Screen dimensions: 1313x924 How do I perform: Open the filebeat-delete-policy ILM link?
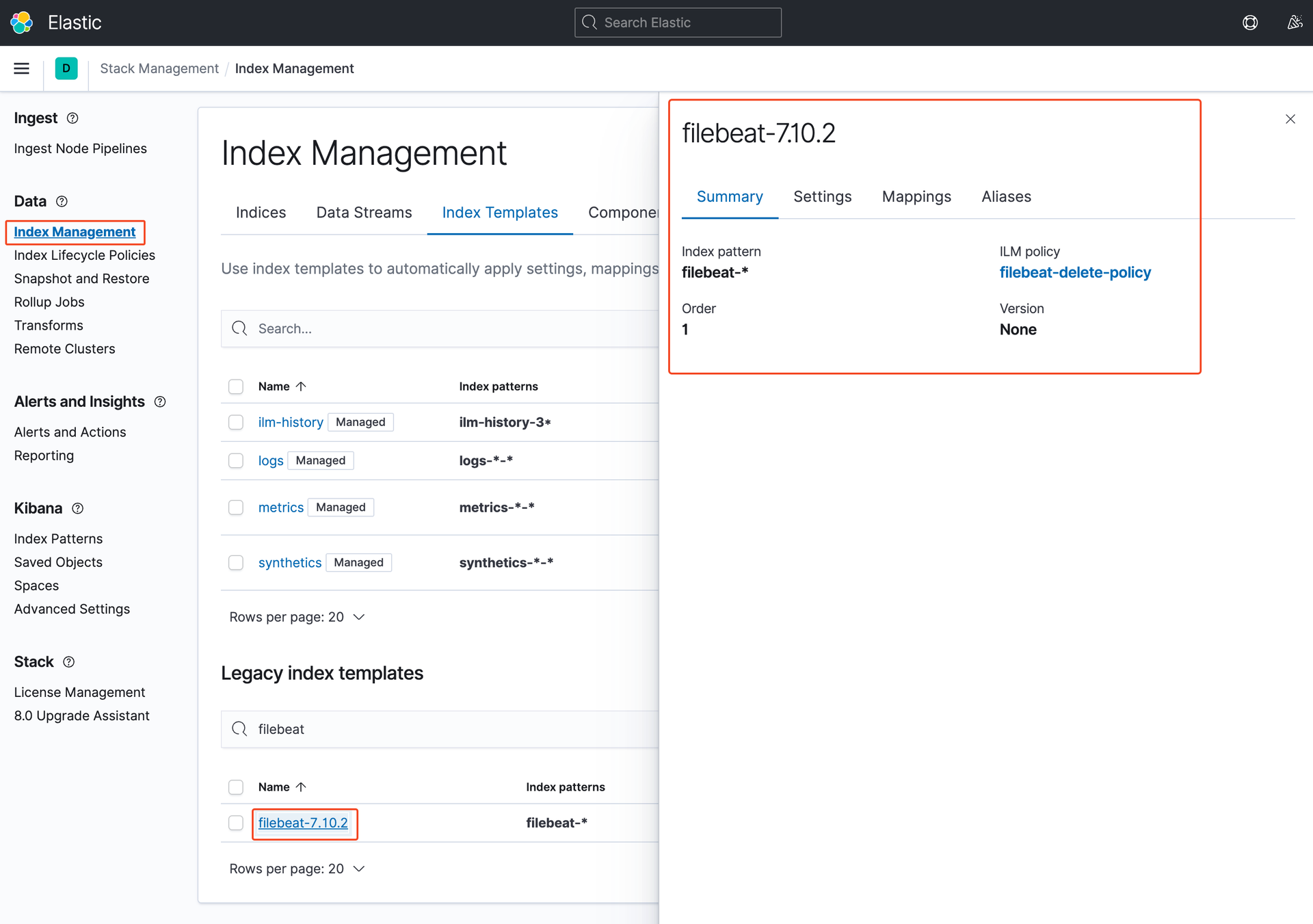click(1074, 273)
